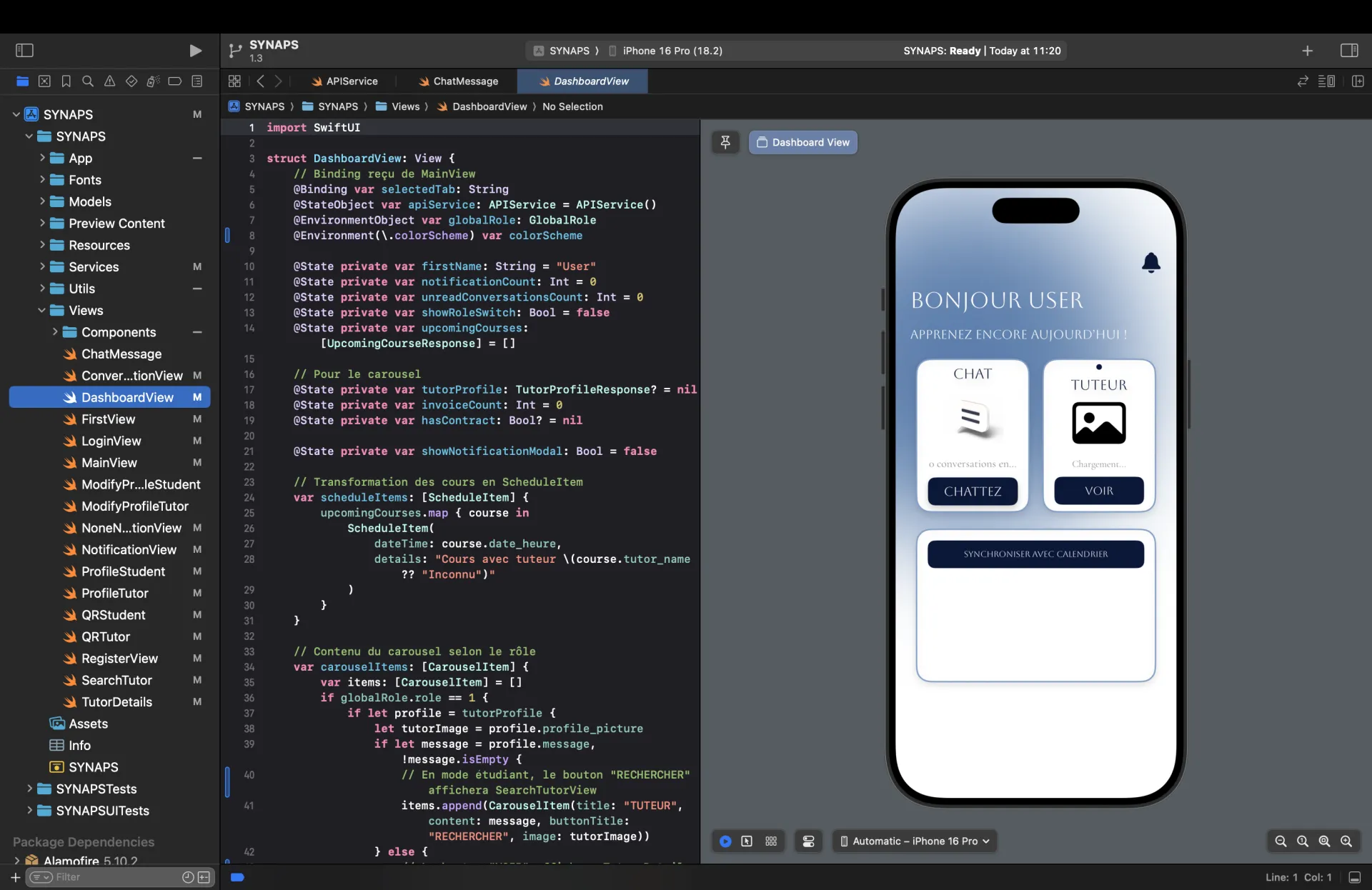This screenshot has width=1372, height=890.
Task: Toggle source-control status filter
Action: click(x=204, y=877)
